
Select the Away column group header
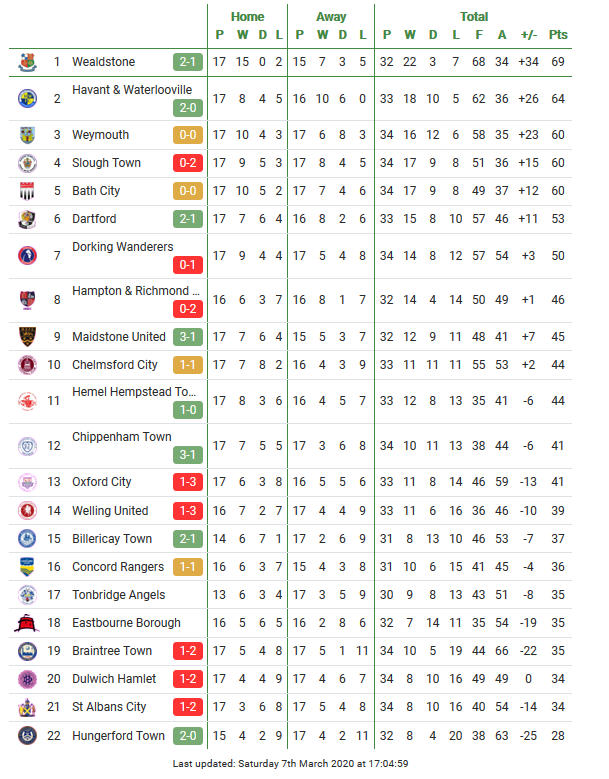(331, 16)
